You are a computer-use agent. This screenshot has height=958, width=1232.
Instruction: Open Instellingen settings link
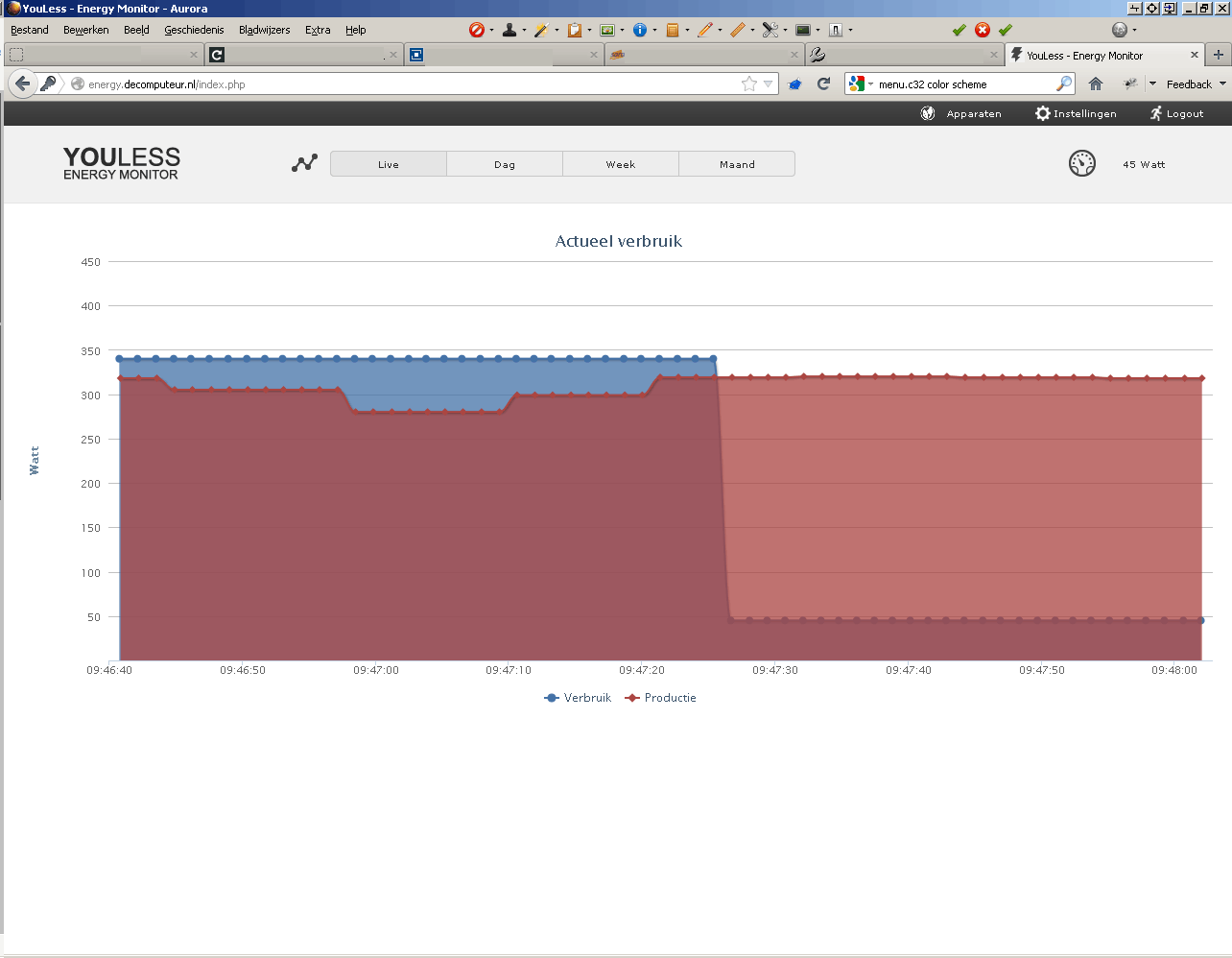tap(1076, 113)
